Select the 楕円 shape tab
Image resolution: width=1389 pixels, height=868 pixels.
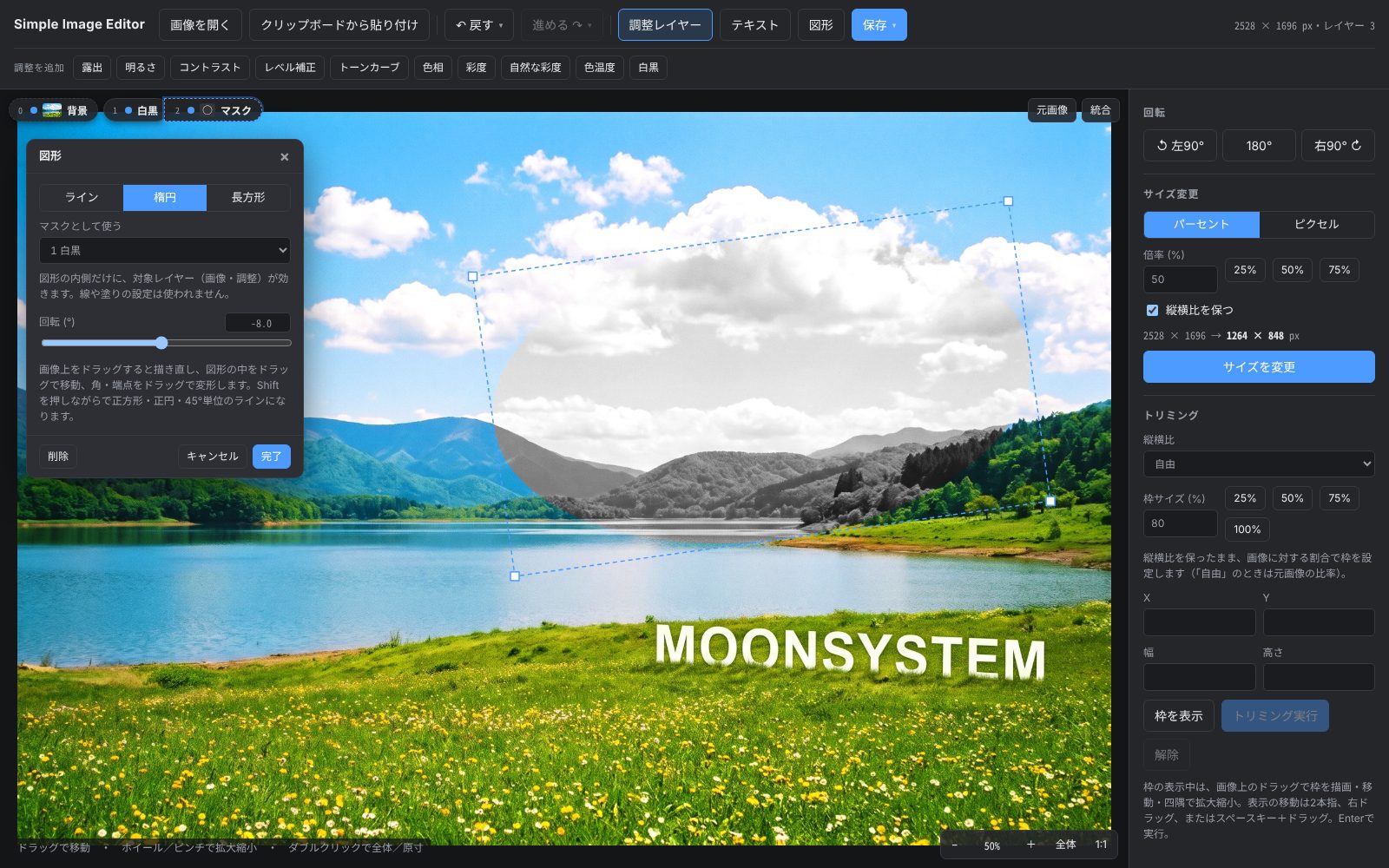click(165, 198)
